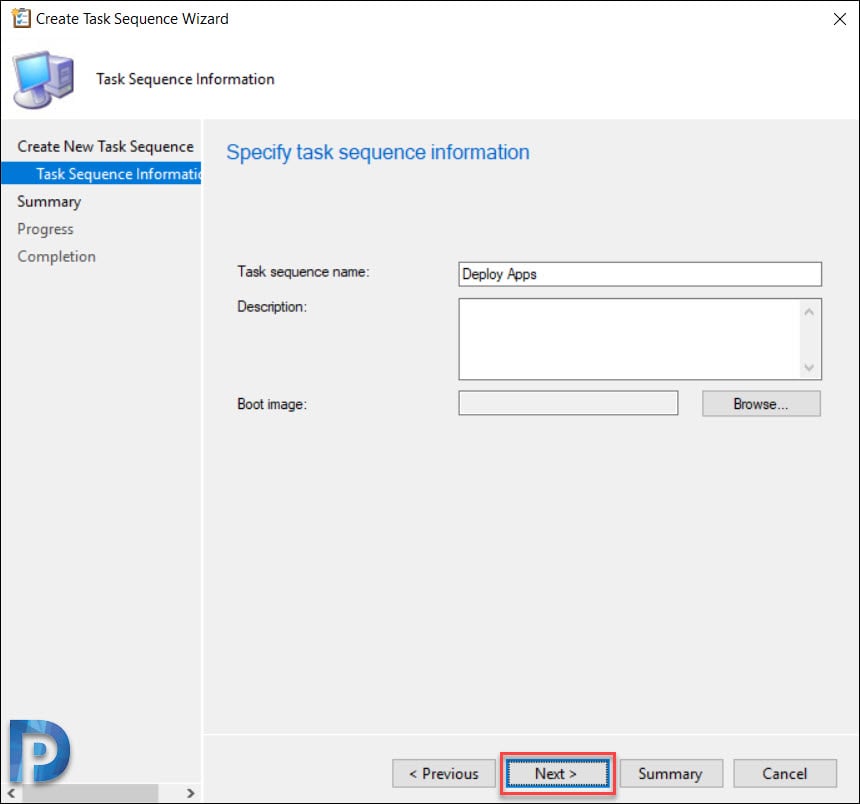Click the 'Description:' label
860x804 pixels.
coord(272,307)
